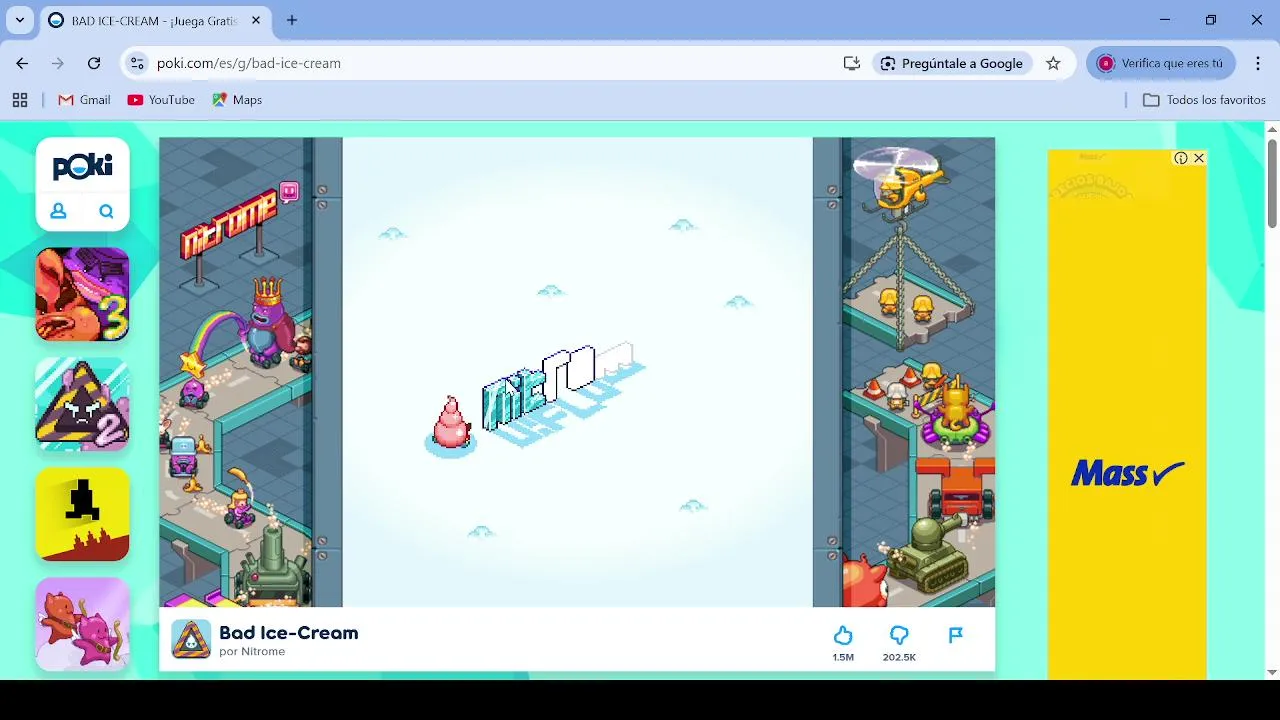Bookmark this page with the star
Image resolution: width=1280 pixels, height=720 pixels.
(x=1053, y=63)
